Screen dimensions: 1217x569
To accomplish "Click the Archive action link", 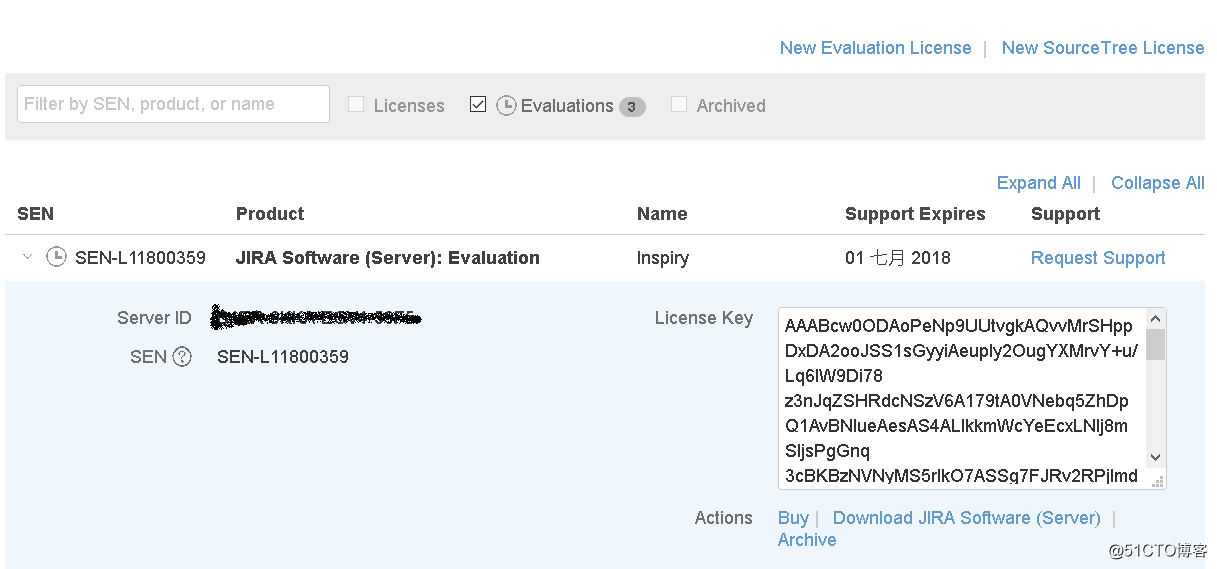I will [x=807, y=540].
